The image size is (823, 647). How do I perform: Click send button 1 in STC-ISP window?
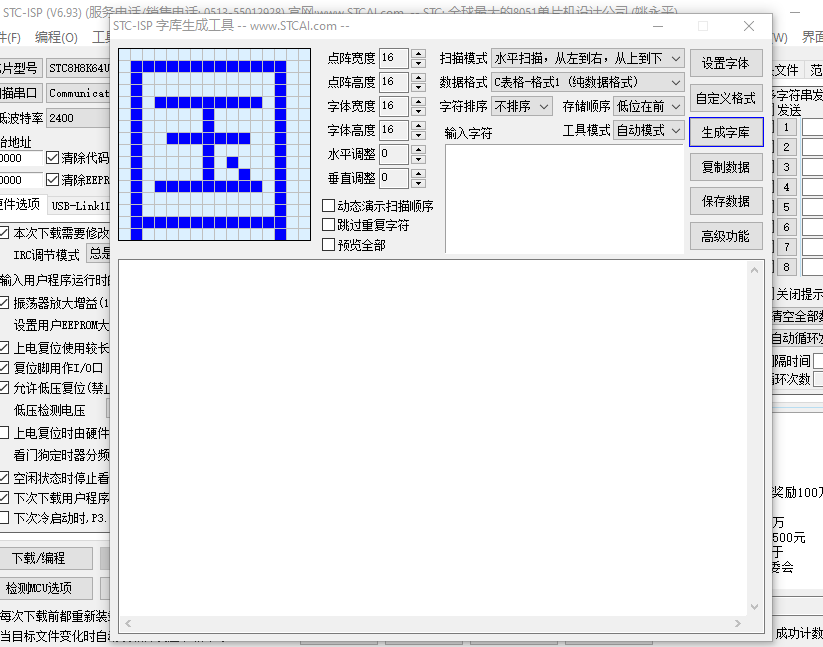pyautogui.click(x=786, y=127)
